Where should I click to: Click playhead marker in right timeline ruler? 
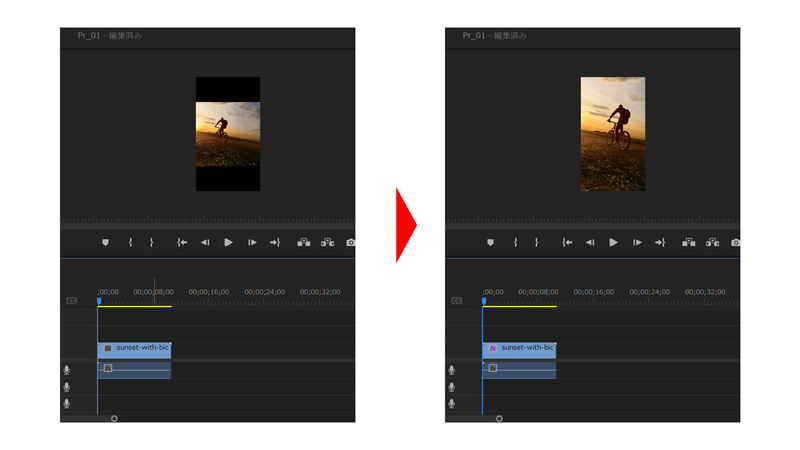[x=484, y=302]
